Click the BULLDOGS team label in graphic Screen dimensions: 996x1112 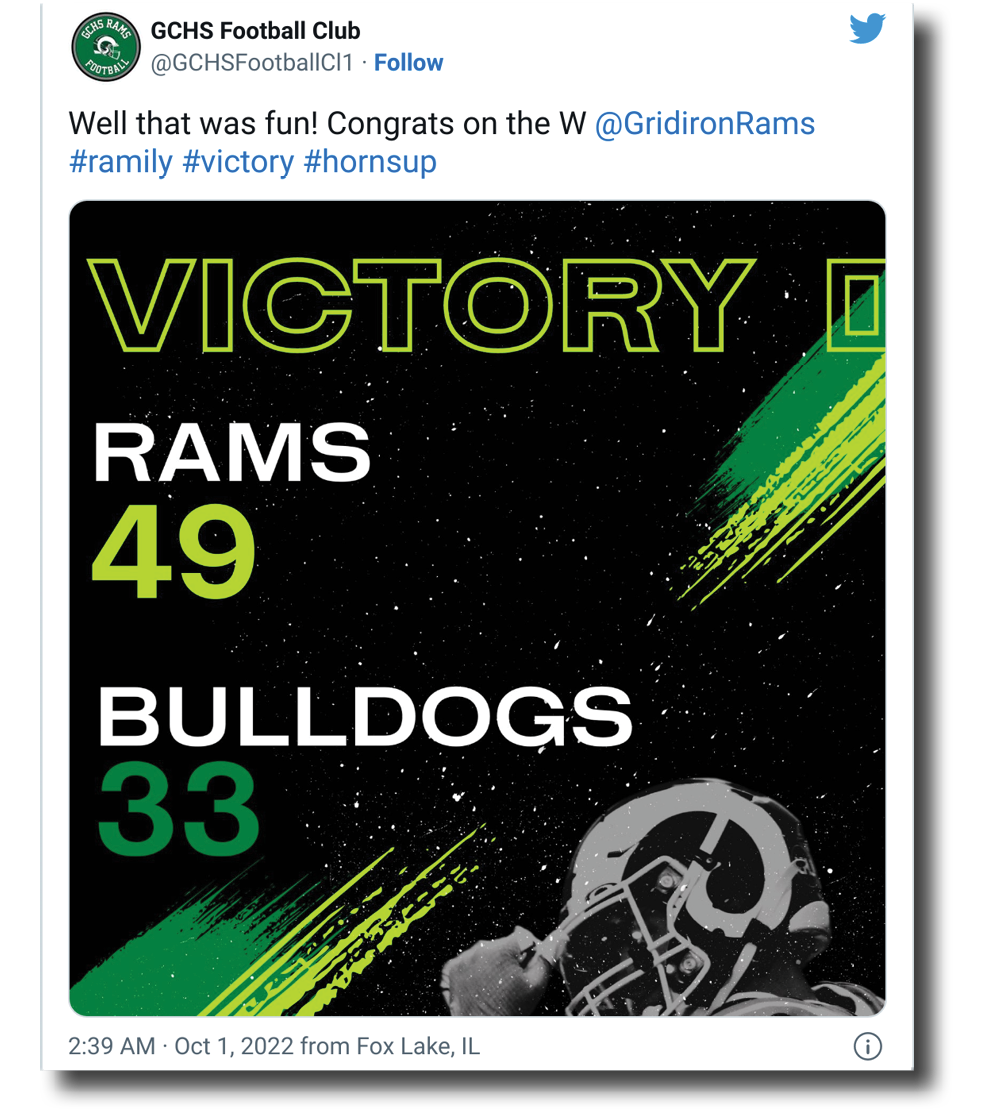[364, 716]
